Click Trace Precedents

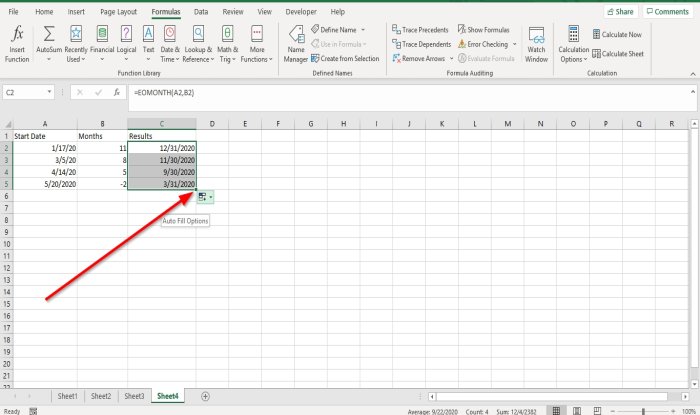(420, 30)
